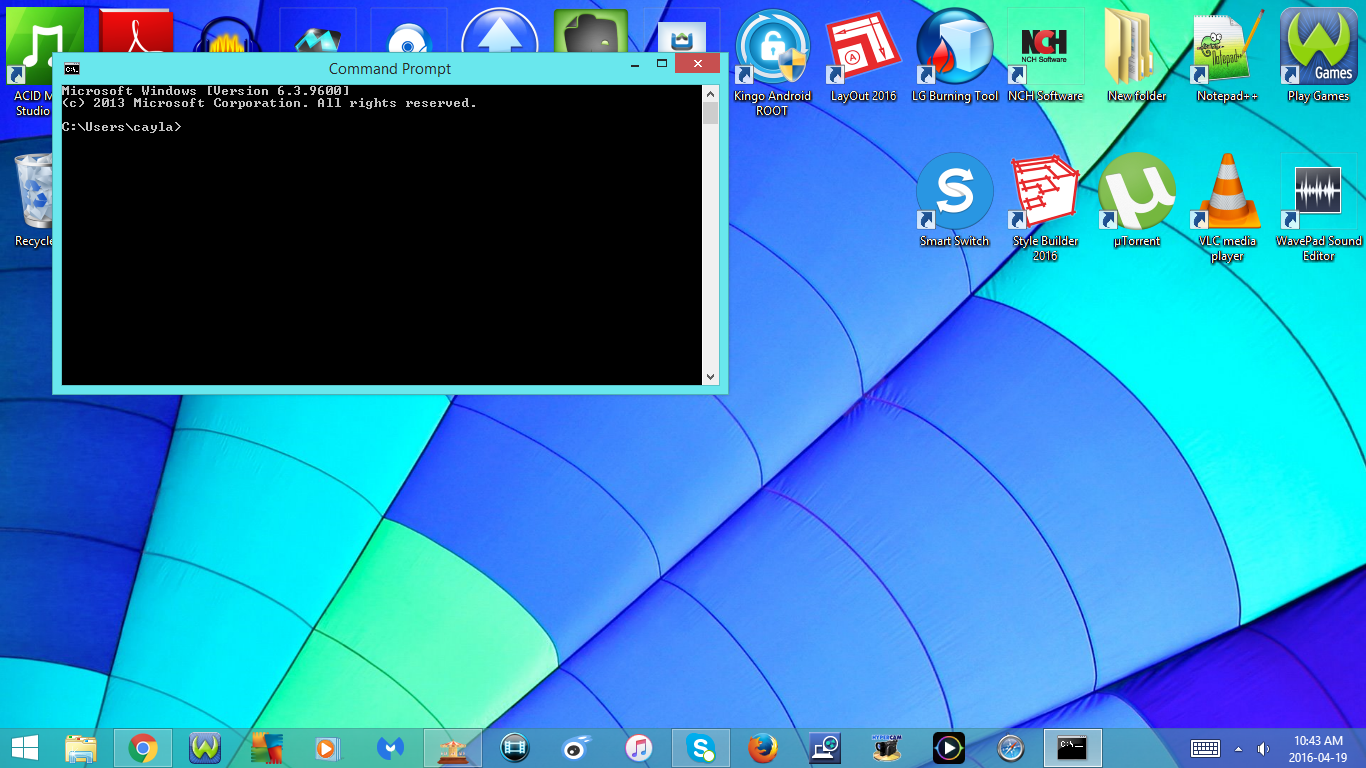Maximize the Command Prompt window
This screenshot has height=768, width=1366.
point(662,63)
